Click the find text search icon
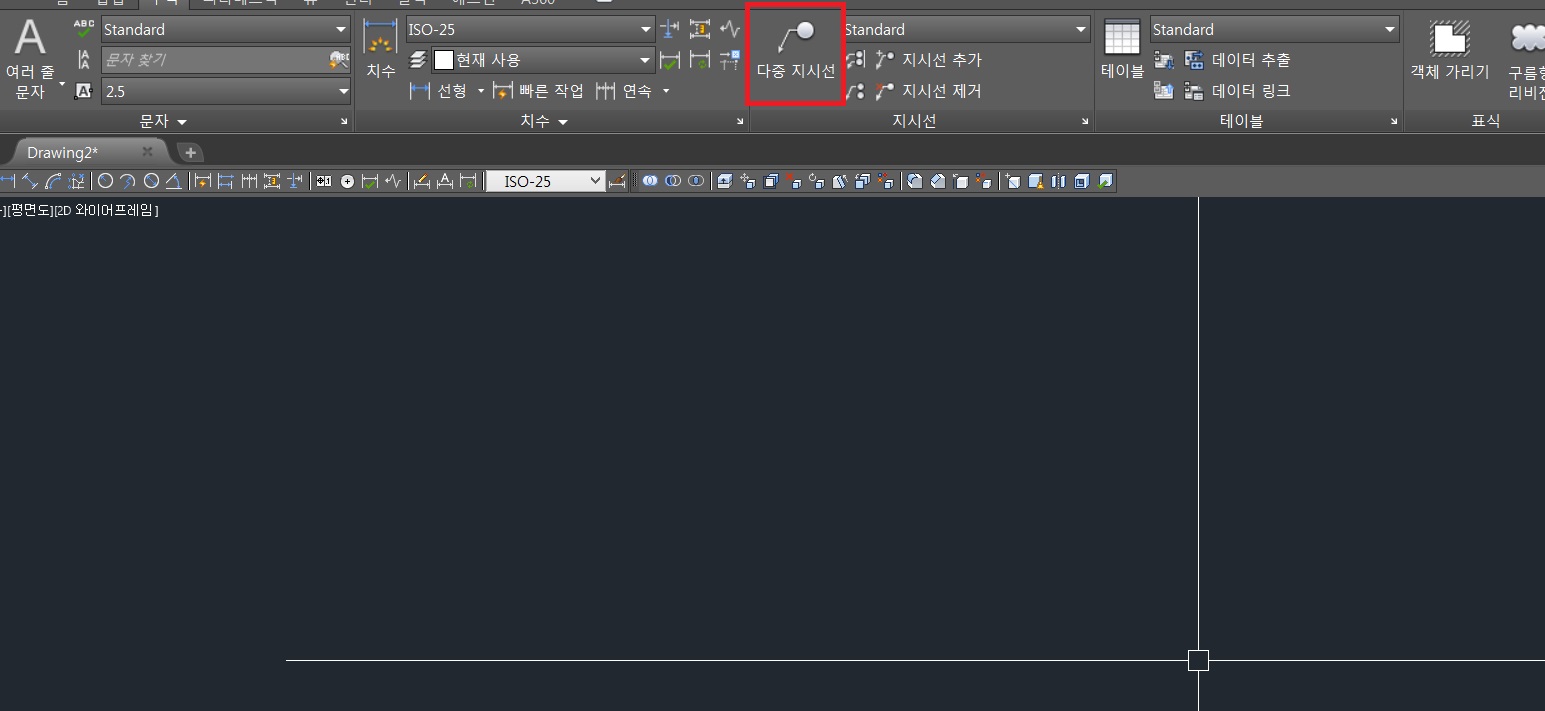 pos(339,60)
